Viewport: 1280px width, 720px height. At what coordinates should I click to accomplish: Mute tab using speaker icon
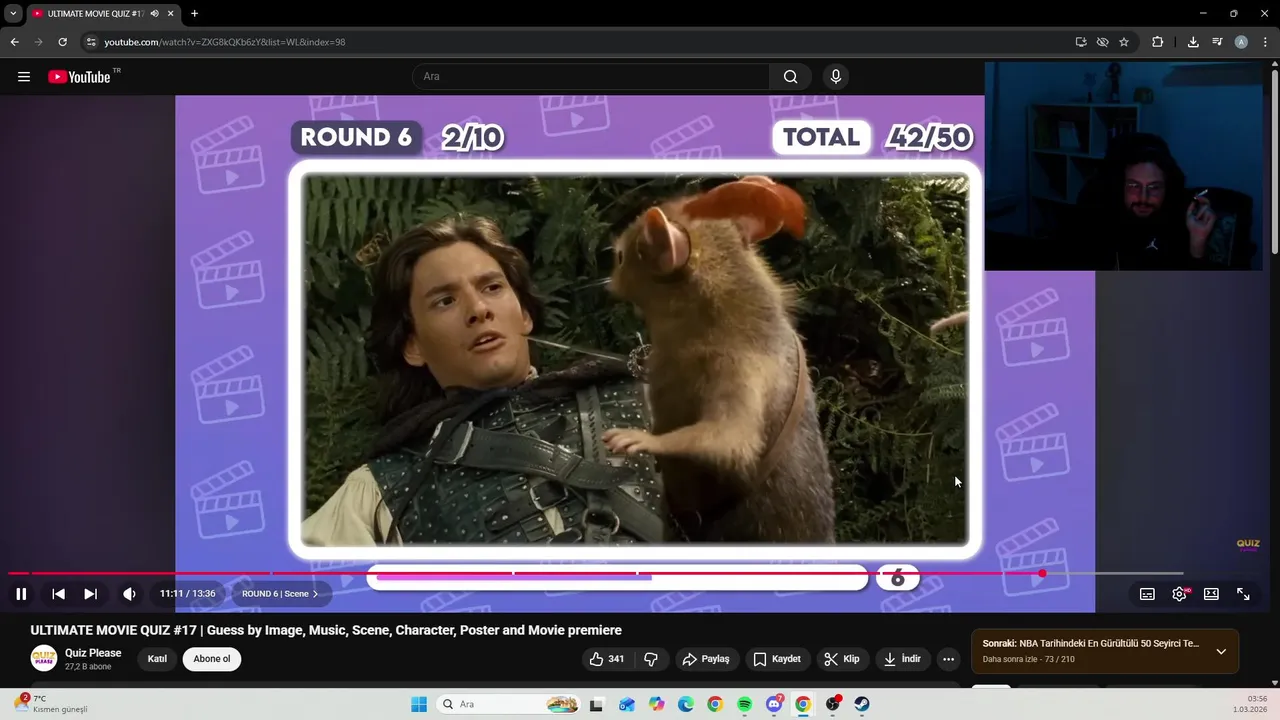154,13
